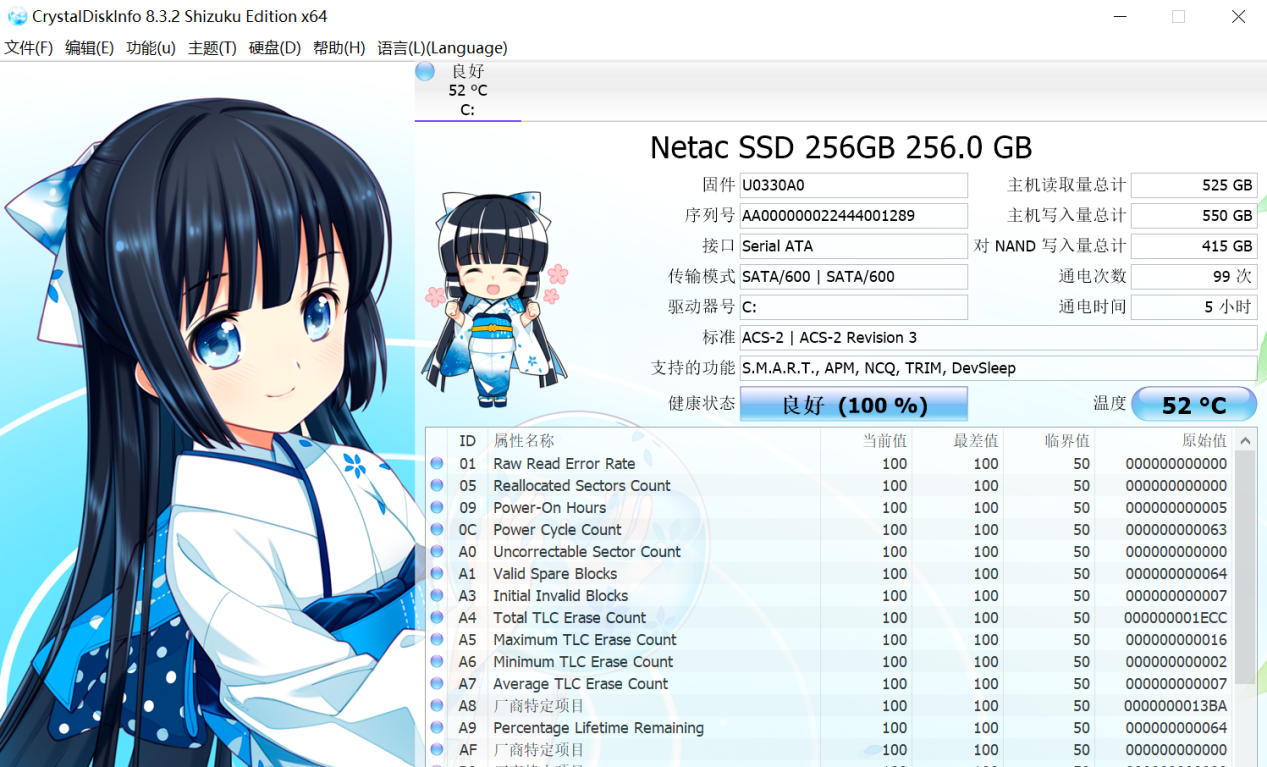The height and width of the screenshot is (767, 1267).
Task: Select the Valid Spare Blocks row text
Action: pos(555,573)
